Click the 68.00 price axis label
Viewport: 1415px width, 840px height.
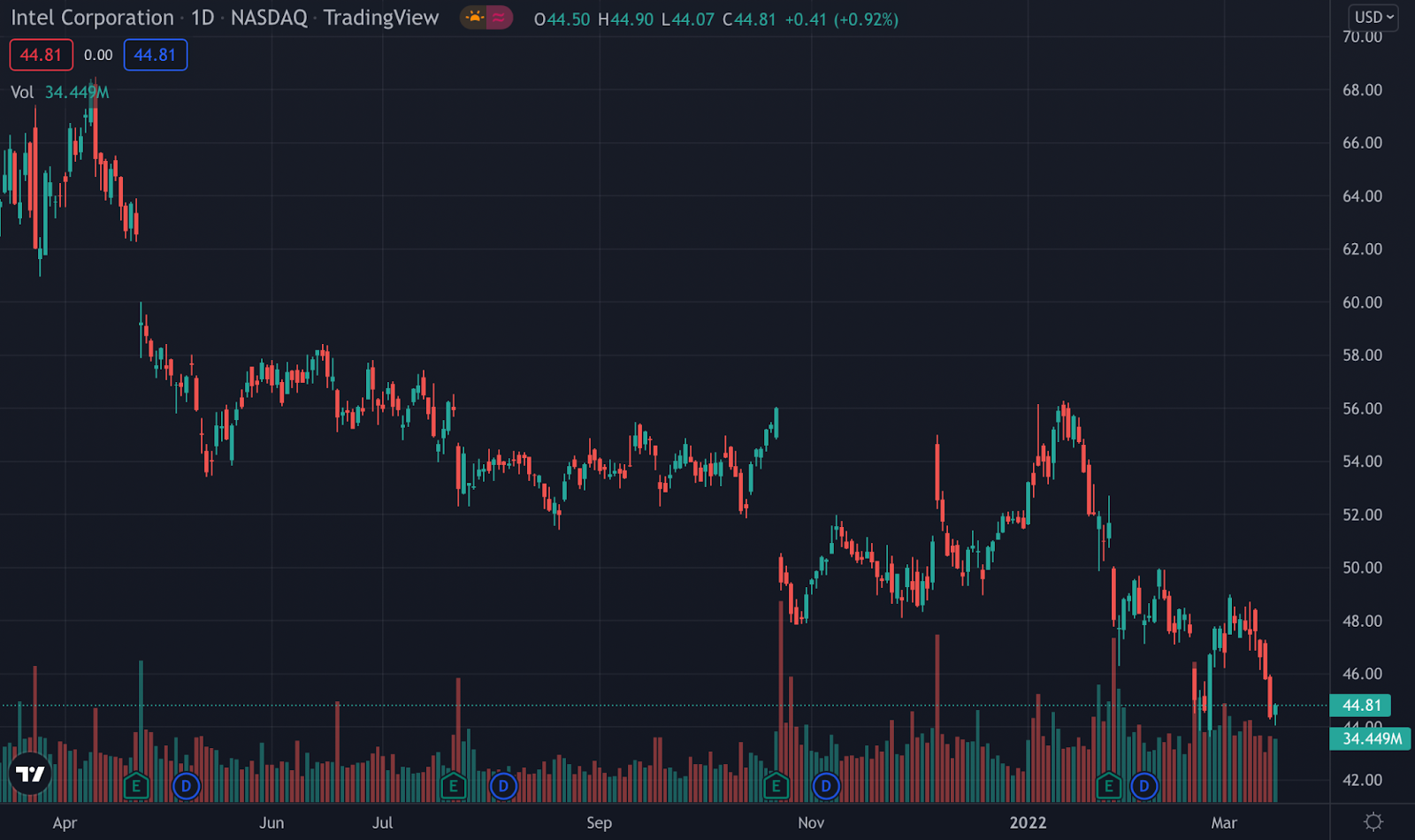(x=1362, y=90)
